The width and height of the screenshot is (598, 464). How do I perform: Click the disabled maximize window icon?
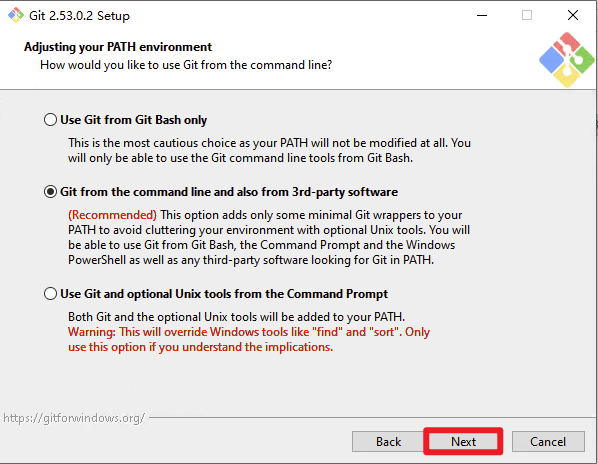click(x=527, y=15)
